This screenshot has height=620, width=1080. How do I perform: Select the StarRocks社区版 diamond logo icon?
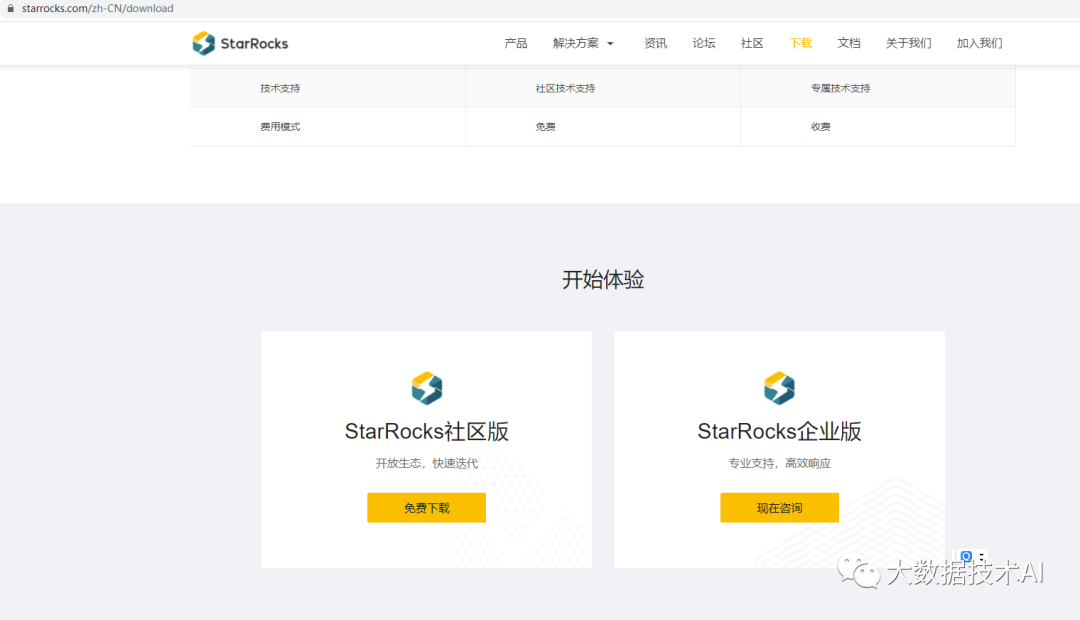426,388
